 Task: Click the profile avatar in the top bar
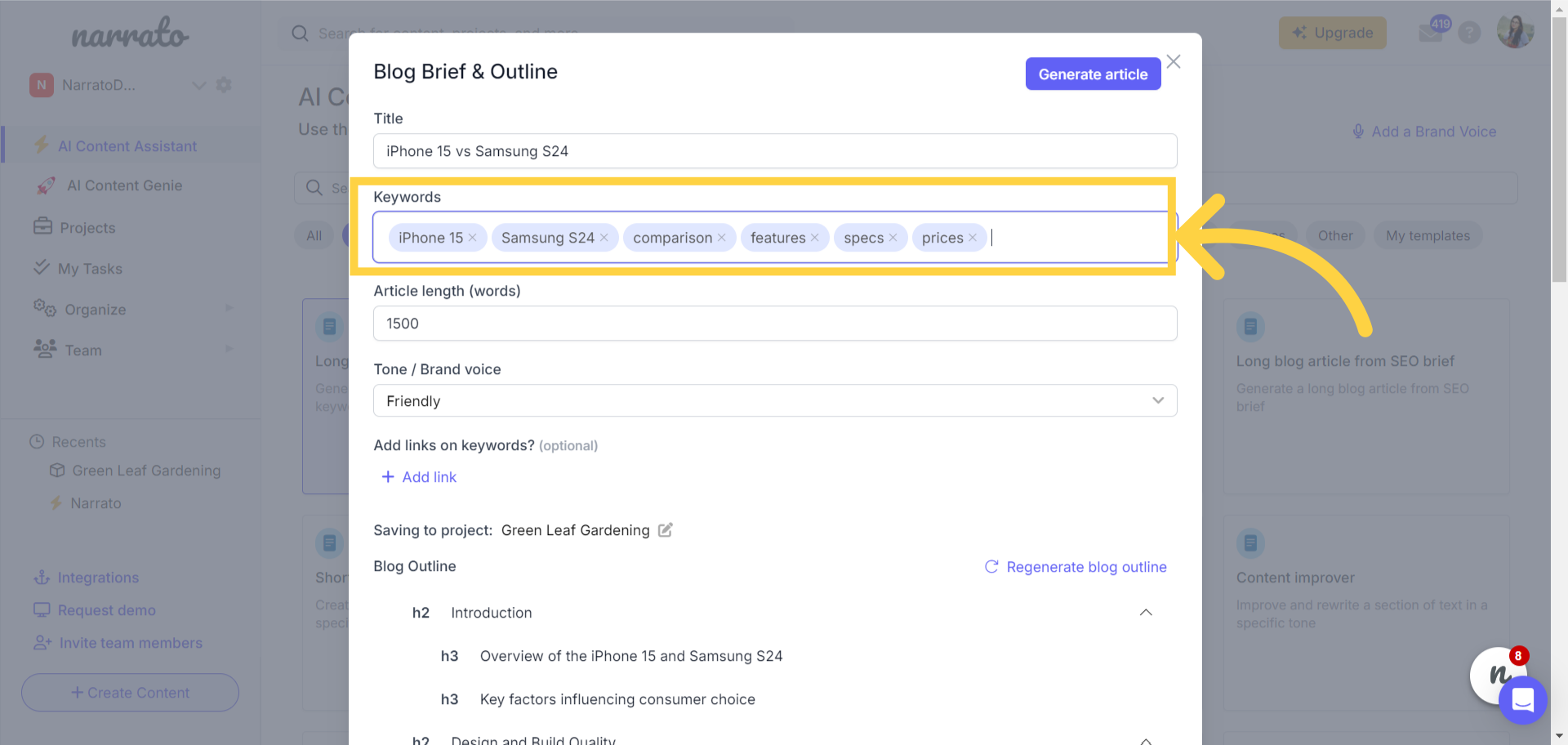click(x=1516, y=31)
